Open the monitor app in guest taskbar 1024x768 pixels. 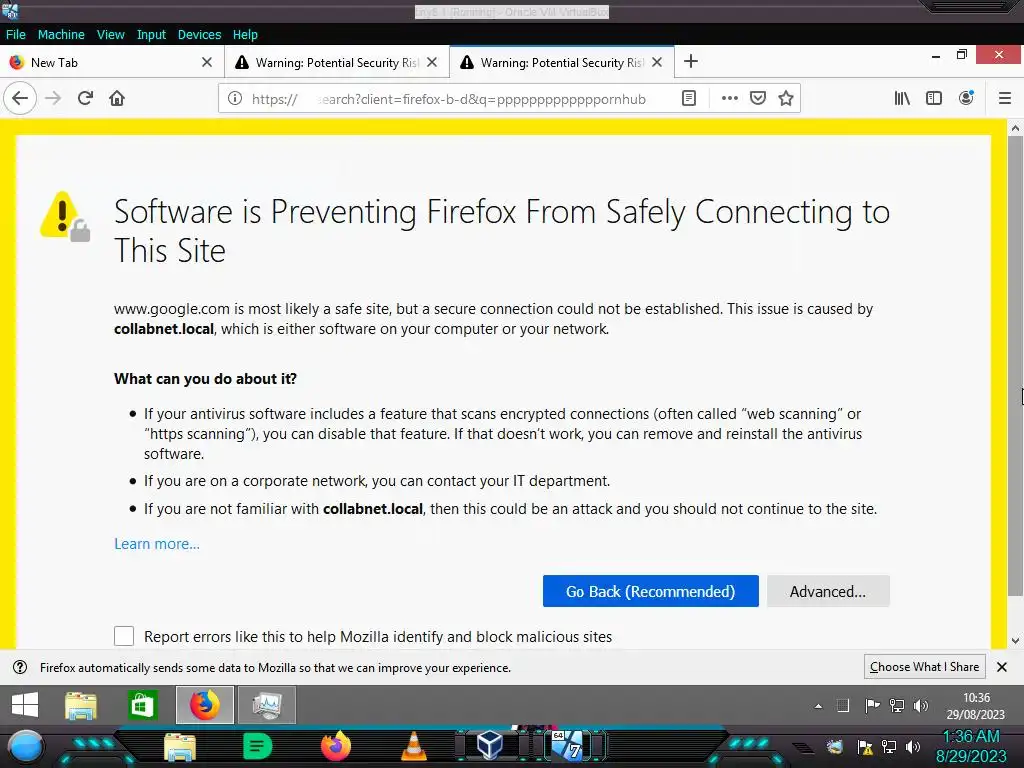point(267,705)
